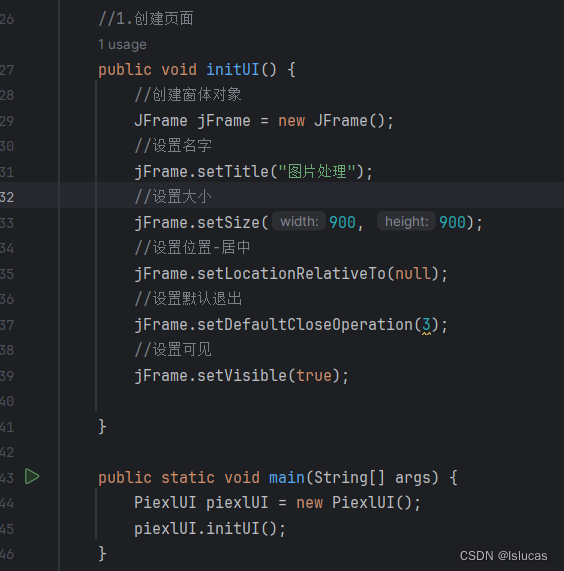Click the comment //创建窗体对象

coord(188,95)
